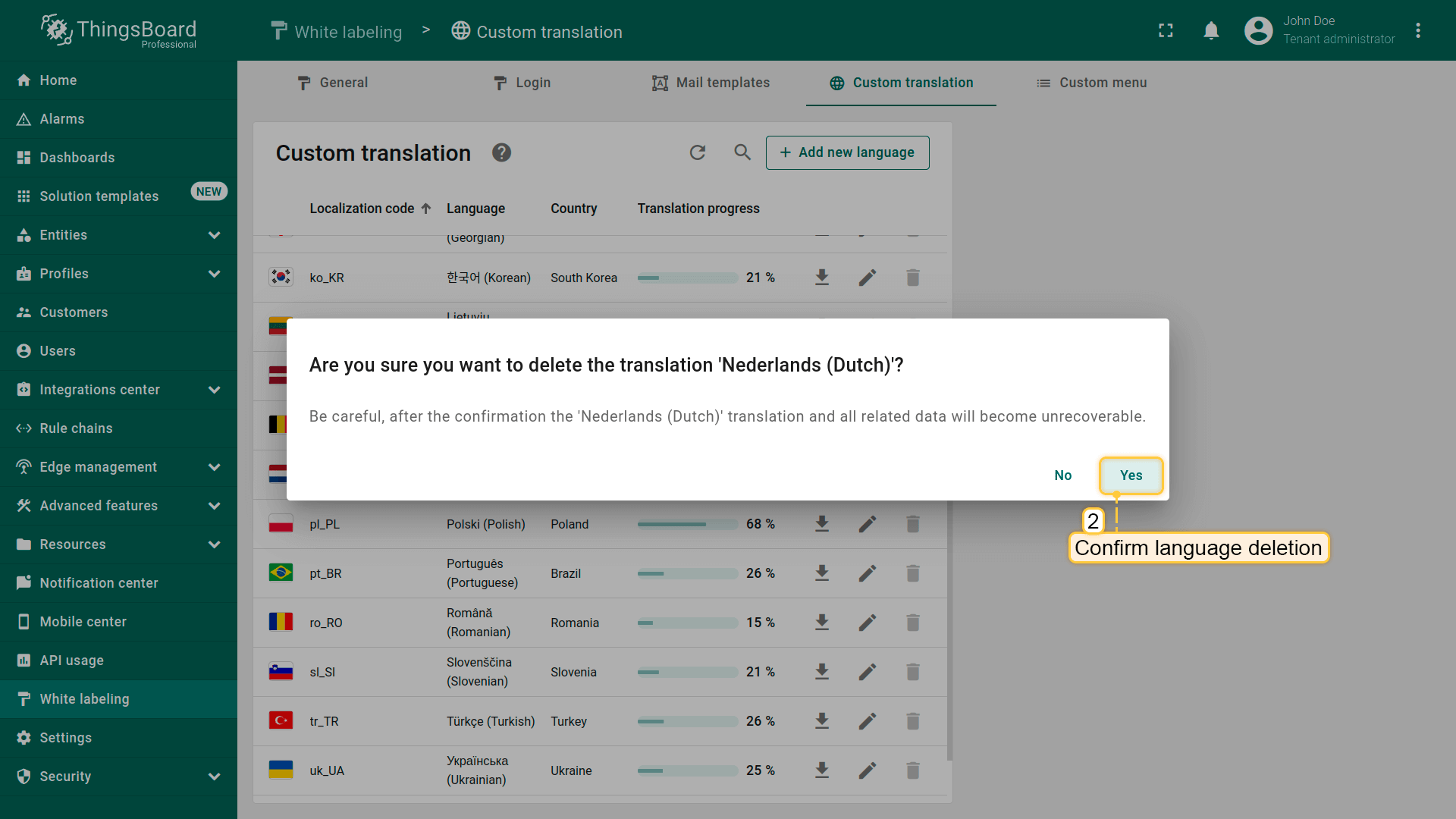This screenshot has height=819, width=1456.
Task: Expand the Security sidebar section
Action: point(214,777)
